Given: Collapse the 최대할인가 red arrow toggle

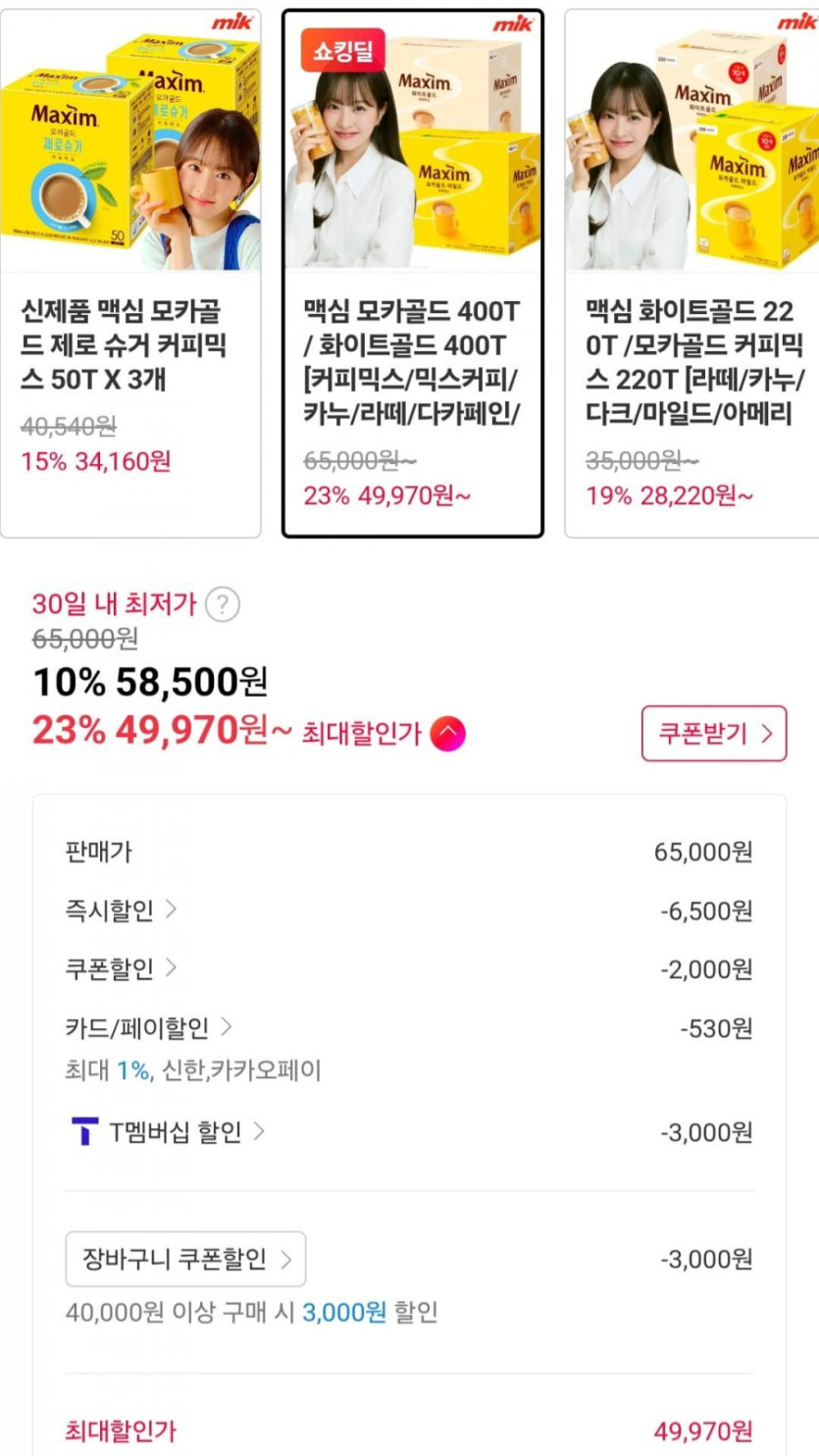Looking at the screenshot, I should pos(447,733).
